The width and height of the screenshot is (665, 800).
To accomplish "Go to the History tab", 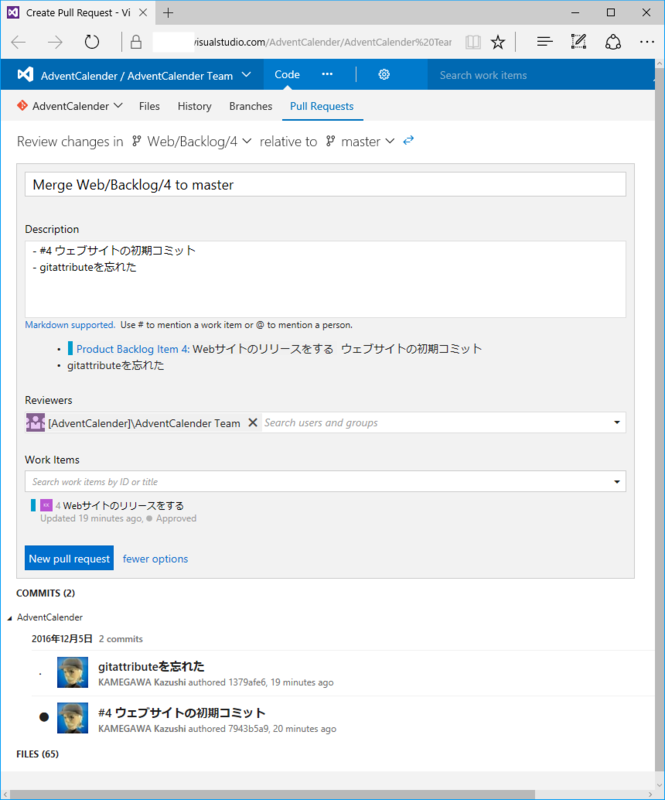I will click(x=194, y=106).
